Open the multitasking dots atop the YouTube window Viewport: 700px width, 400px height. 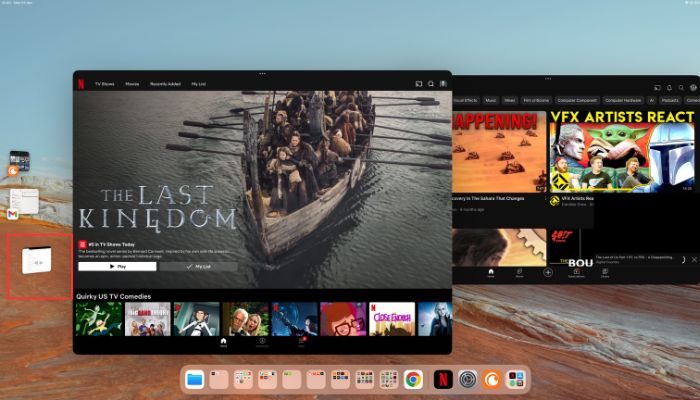(x=548, y=79)
